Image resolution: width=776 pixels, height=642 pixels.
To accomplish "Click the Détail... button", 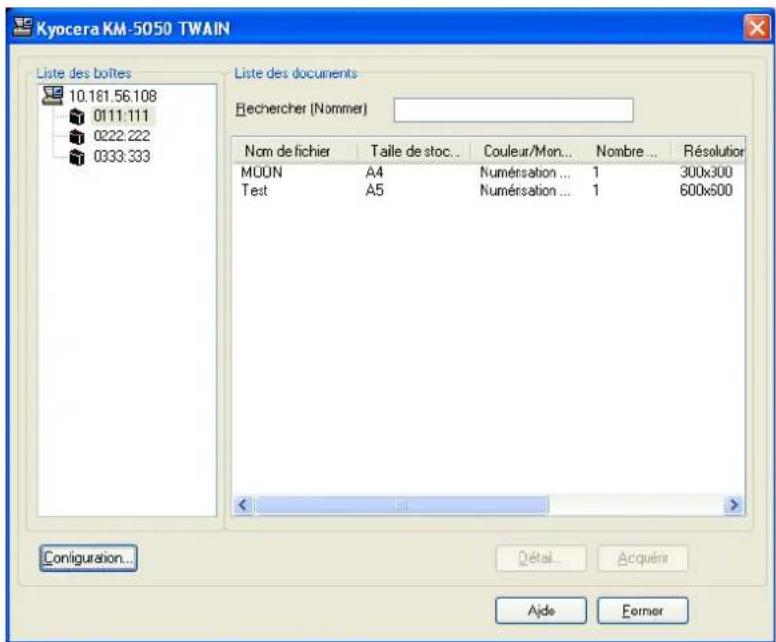I will tap(541, 558).
